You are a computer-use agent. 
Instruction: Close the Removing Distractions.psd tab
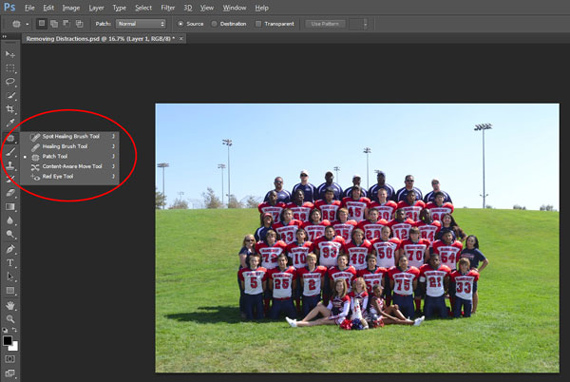pos(181,38)
